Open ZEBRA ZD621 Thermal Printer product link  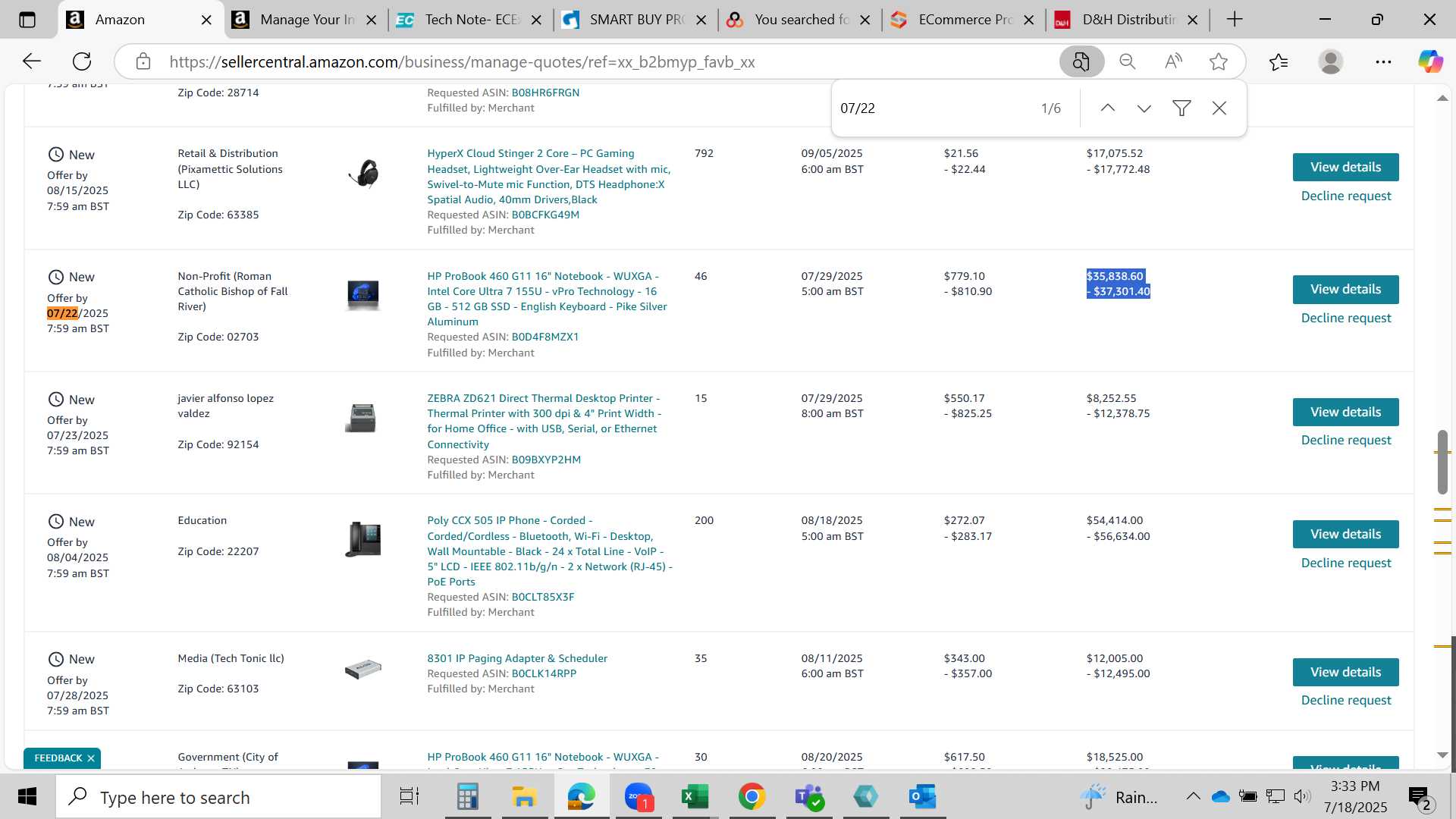point(544,422)
